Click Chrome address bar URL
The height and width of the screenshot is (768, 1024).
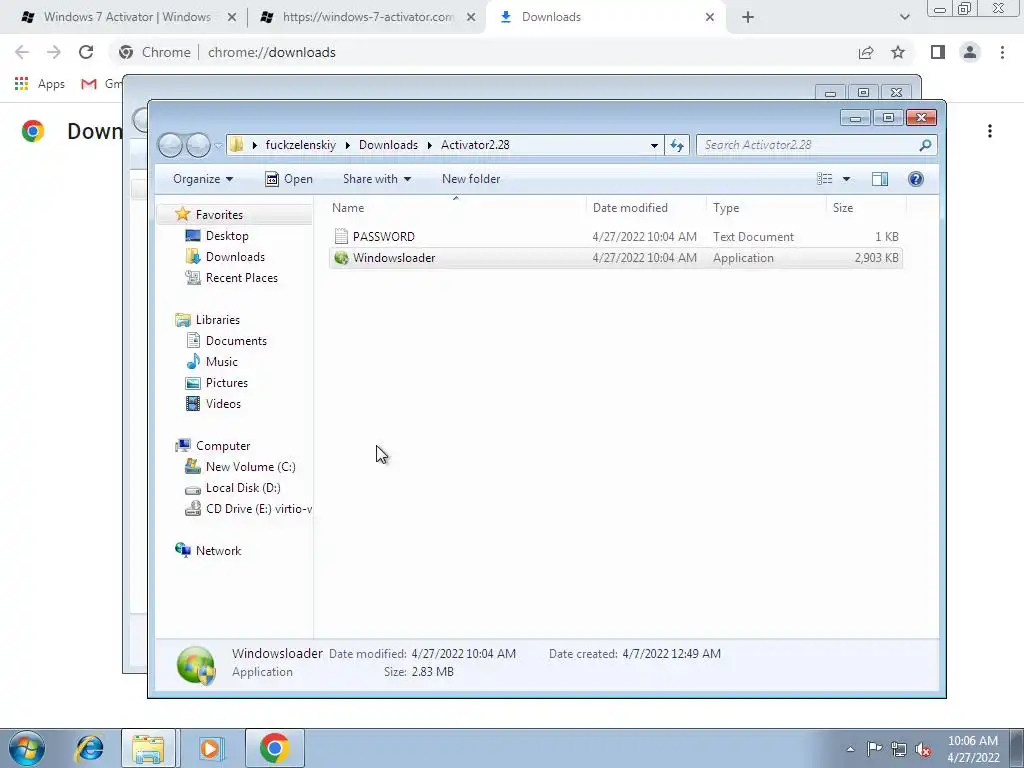tap(271, 52)
